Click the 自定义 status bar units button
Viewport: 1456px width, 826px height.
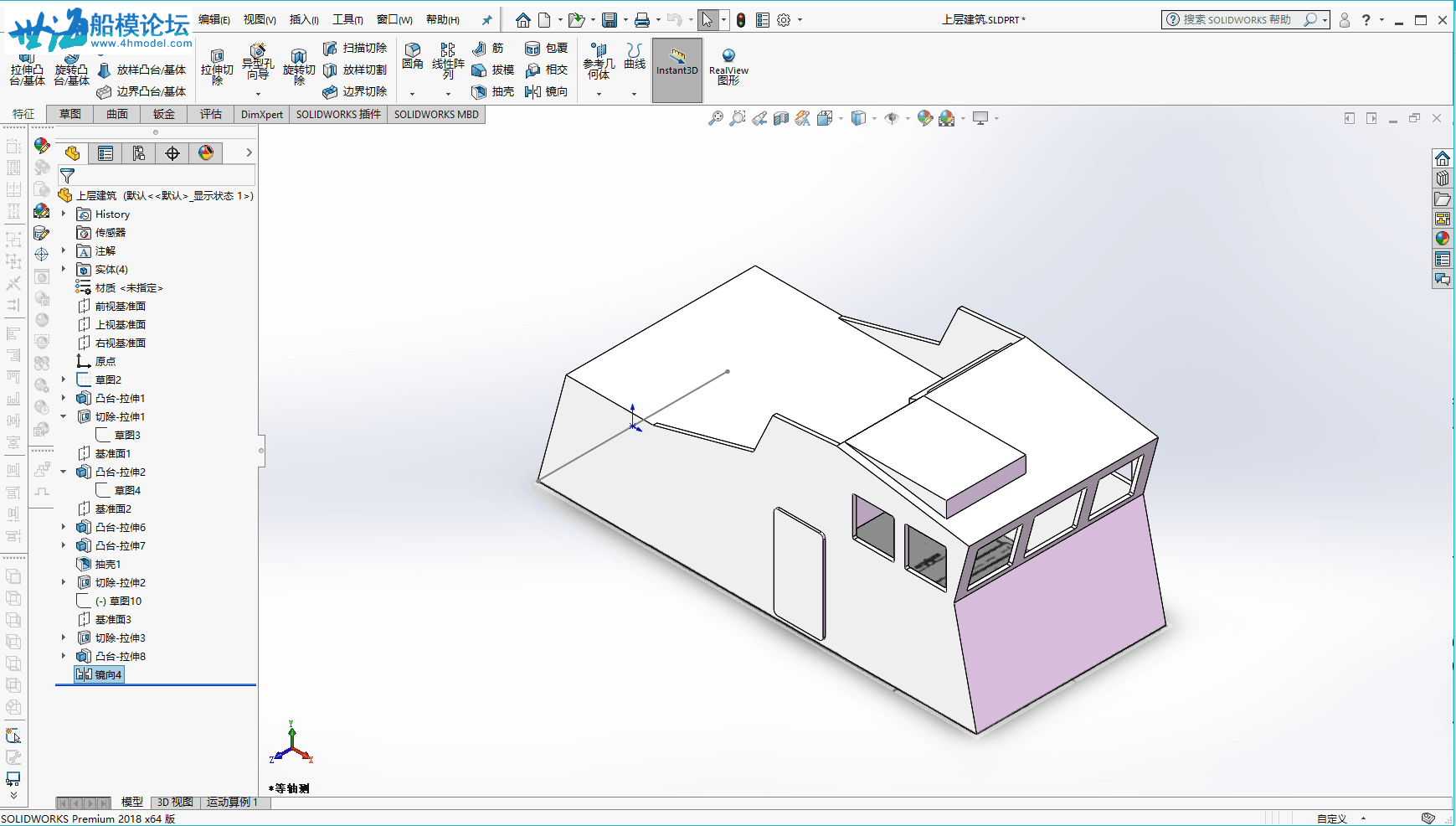click(1331, 818)
